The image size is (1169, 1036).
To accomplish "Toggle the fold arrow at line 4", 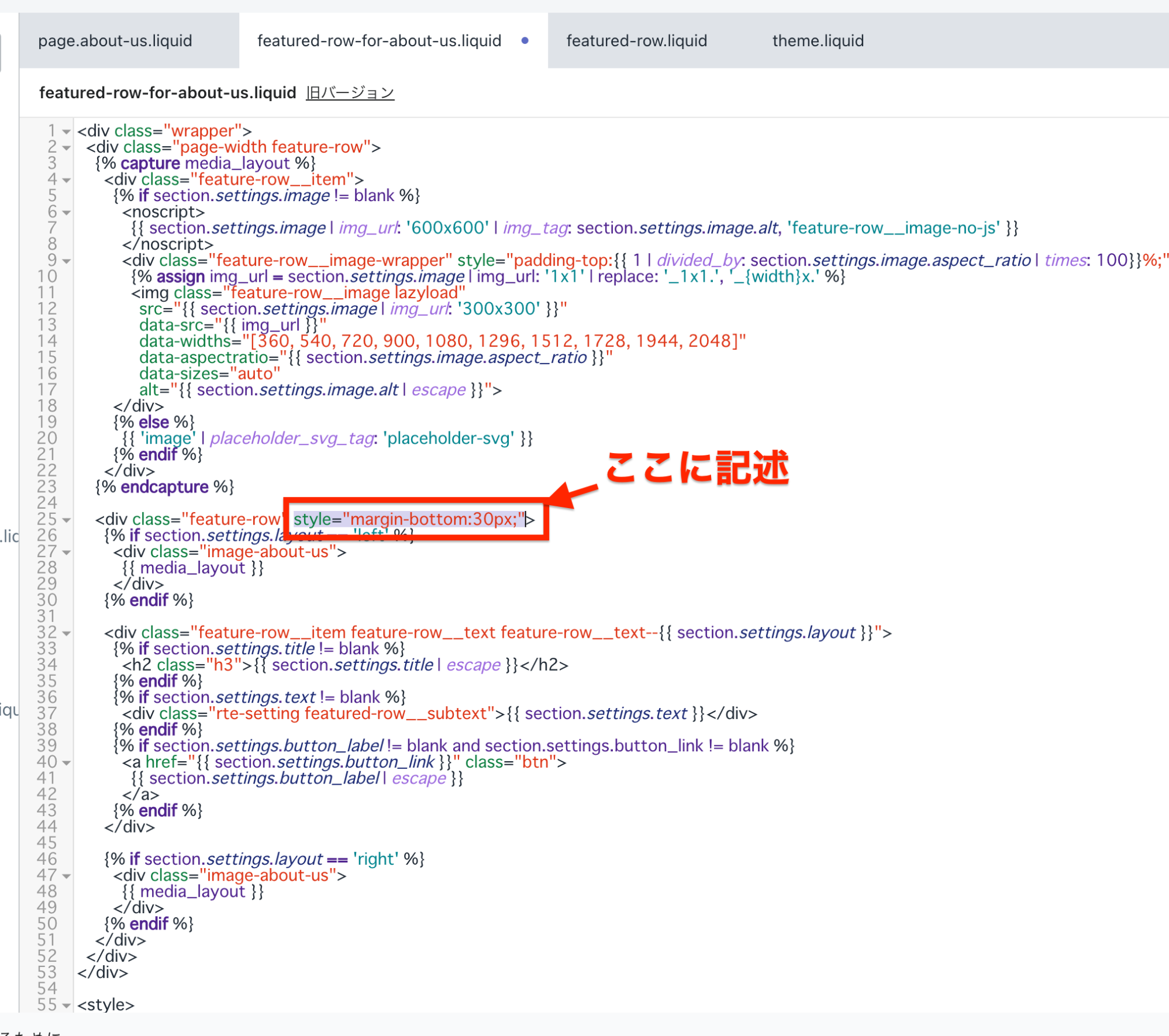I will pyautogui.click(x=67, y=180).
